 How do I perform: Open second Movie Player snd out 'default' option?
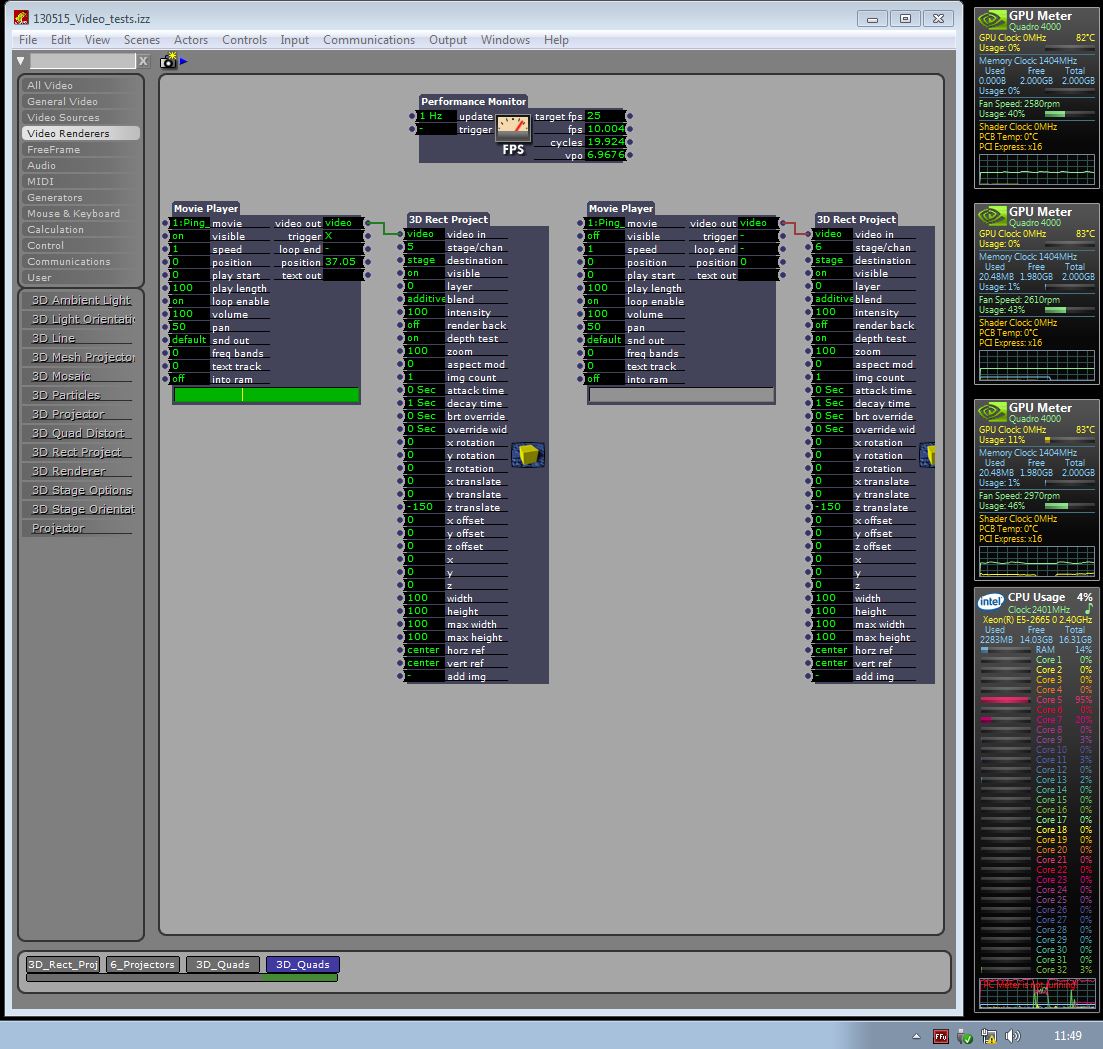605,340
